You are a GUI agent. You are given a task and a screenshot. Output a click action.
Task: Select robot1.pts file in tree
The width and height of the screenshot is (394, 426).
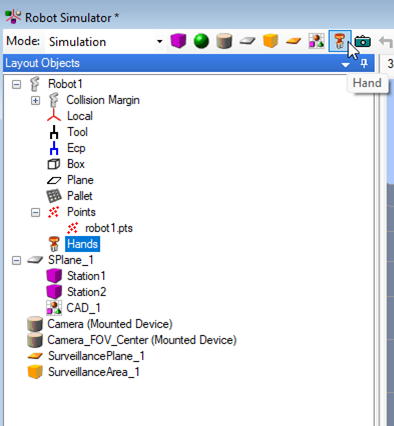point(109,228)
